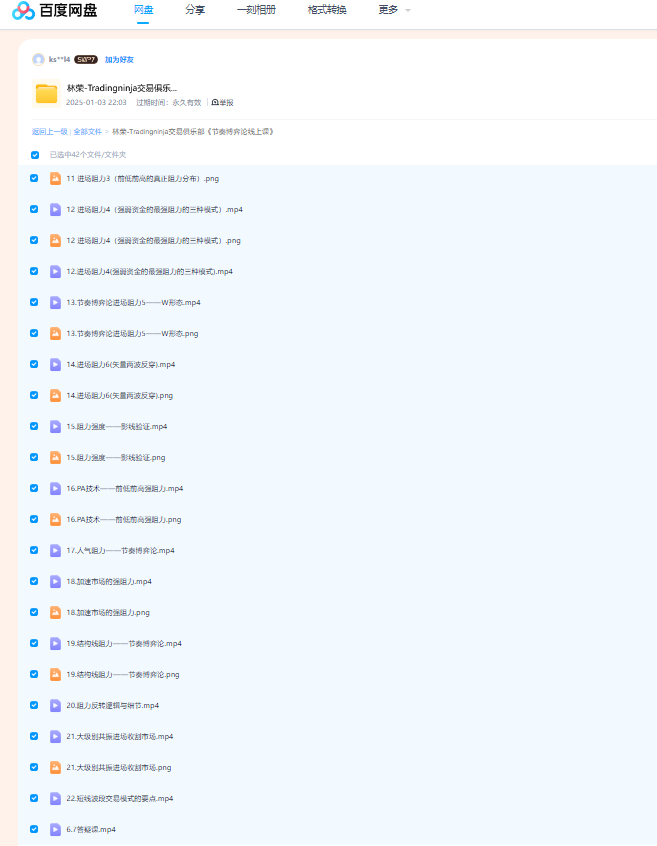Toggle the select-all checkbox beside 已选中42个文件

pos(35,155)
